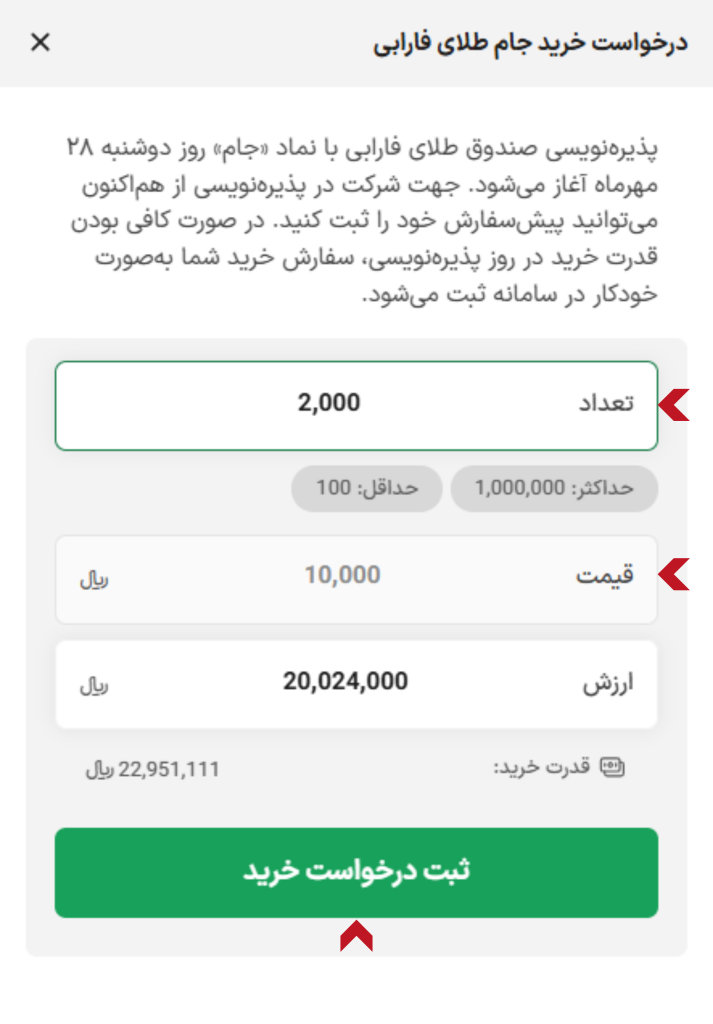Click the قیمت field label
The height and width of the screenshot is (1024, 713).
coord(605,576)
